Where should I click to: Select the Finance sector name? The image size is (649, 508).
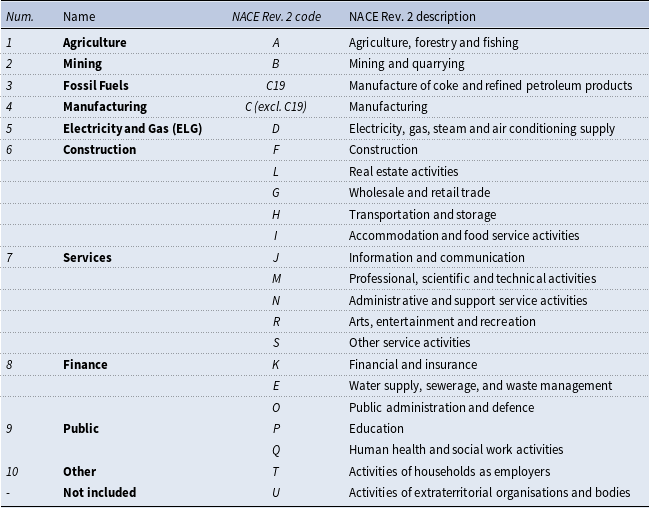85,364
